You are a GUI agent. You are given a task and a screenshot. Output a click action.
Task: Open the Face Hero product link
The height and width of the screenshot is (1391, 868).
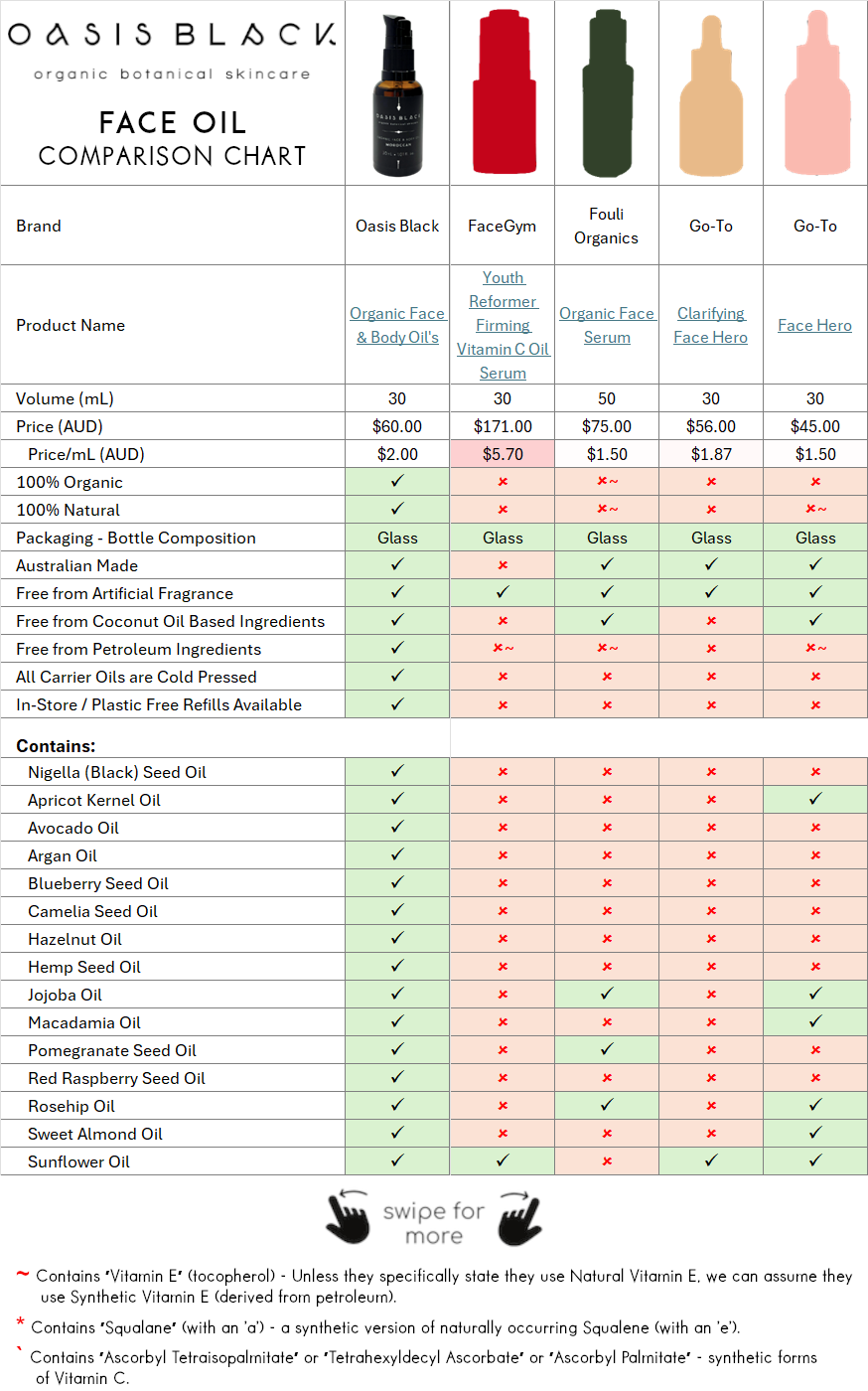click(815, 325)
